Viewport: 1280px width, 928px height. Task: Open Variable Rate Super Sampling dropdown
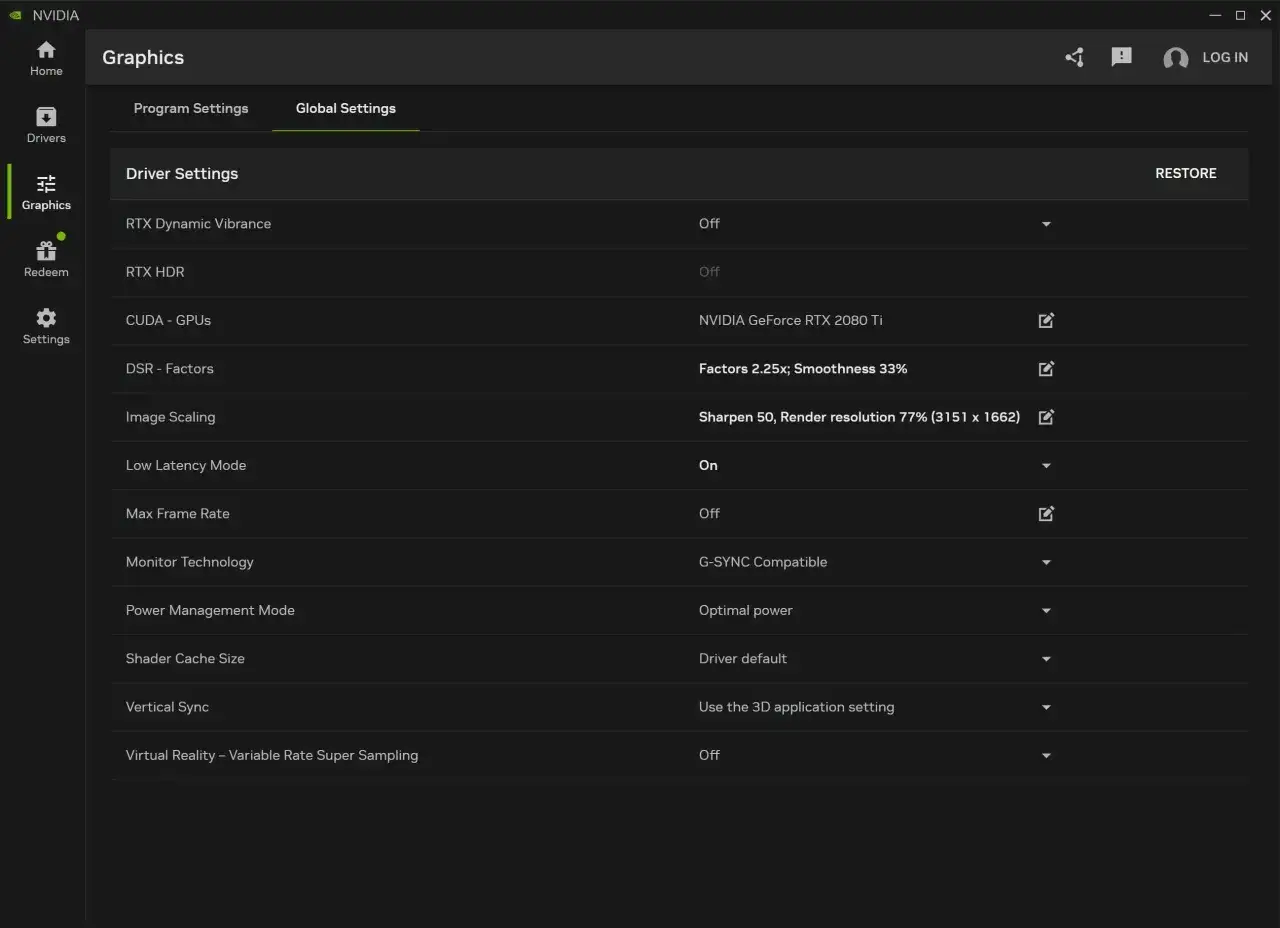[1046, 756]
